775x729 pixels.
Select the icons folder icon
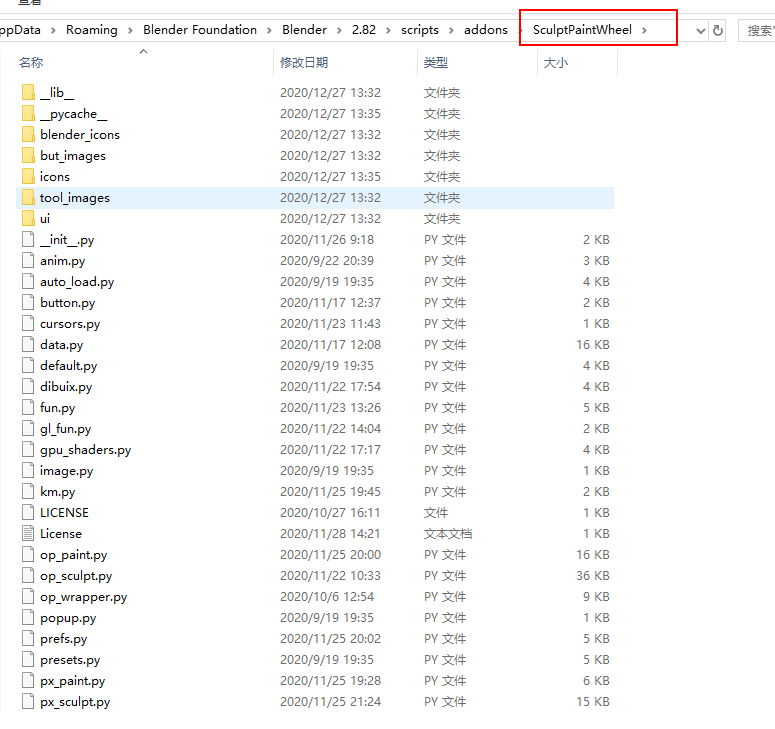28,176
